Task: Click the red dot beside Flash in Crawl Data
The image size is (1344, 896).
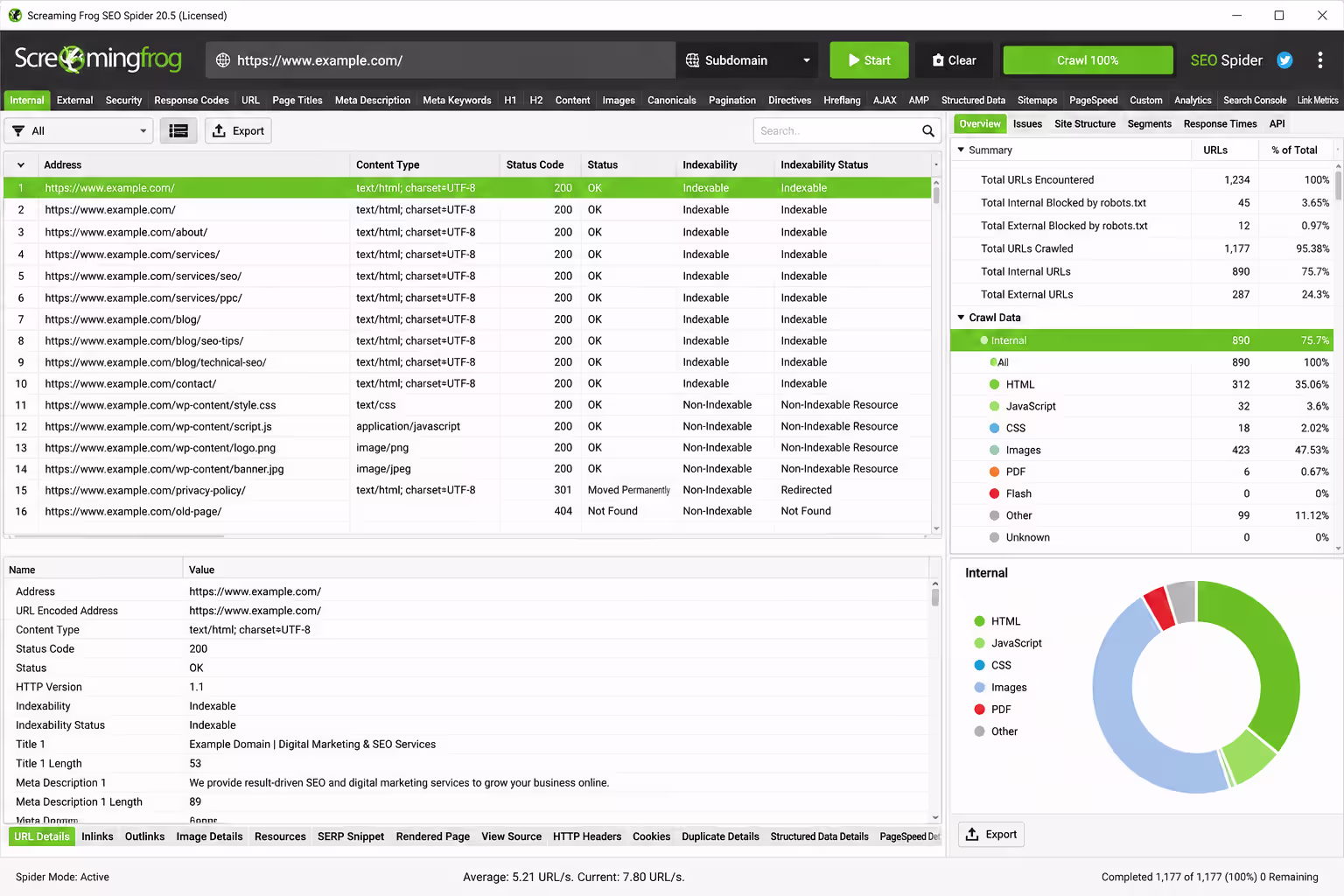Action: (994, 493)
